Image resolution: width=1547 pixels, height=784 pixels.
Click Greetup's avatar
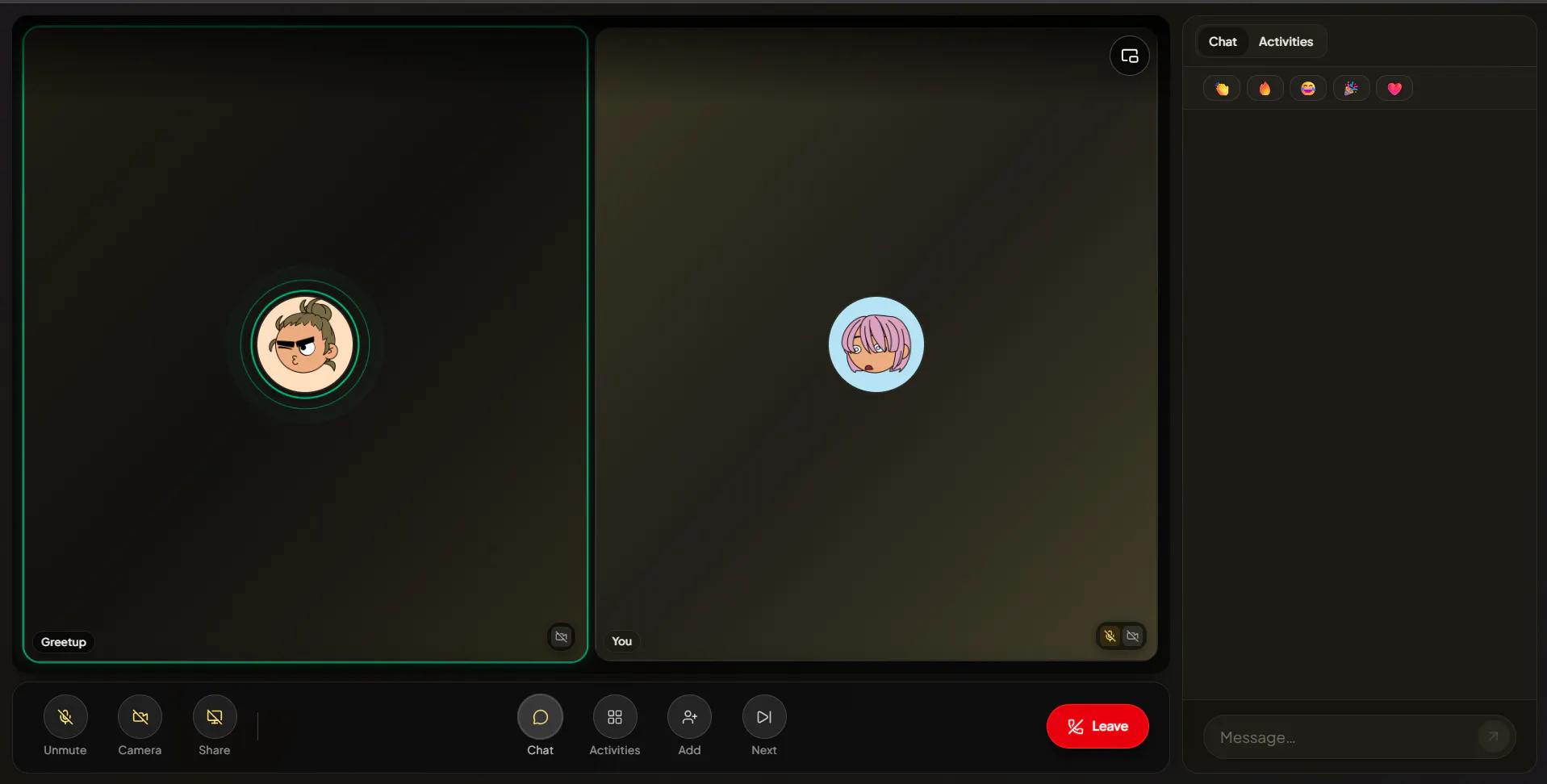[305, 344]
